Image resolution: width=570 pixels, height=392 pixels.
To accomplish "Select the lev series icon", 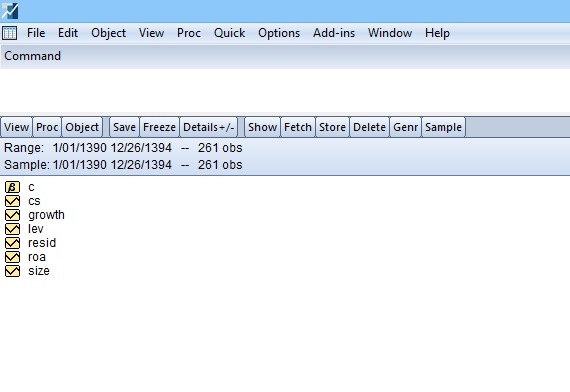I will click(12, 229).
